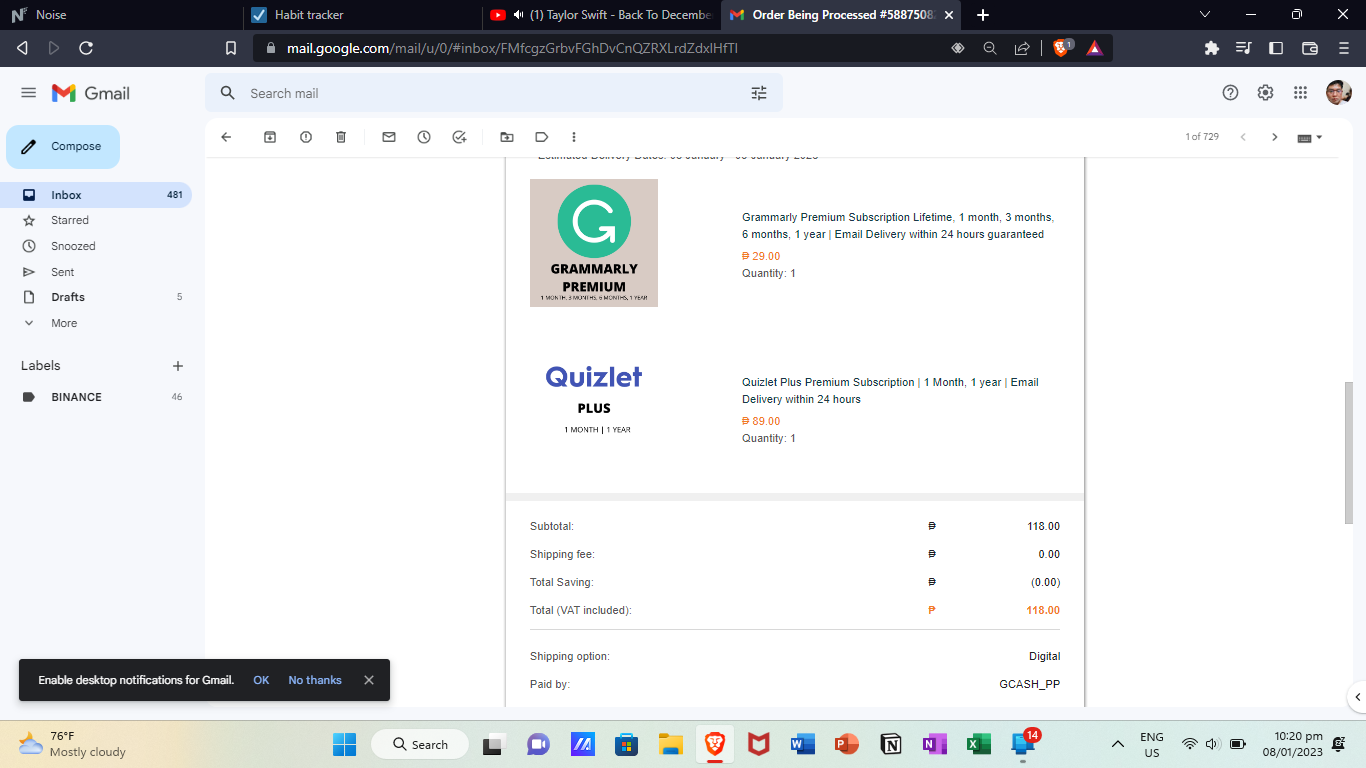Dismiss the desktop notifications prompt
Viewport: 1366px width, 768px height.
click(x=369, y=680)
